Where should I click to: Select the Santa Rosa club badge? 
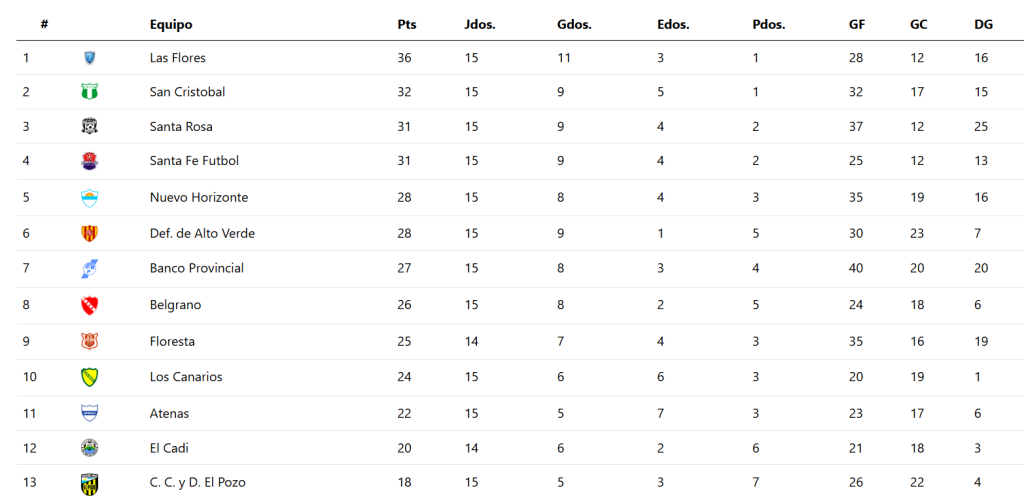coord(89,126)
